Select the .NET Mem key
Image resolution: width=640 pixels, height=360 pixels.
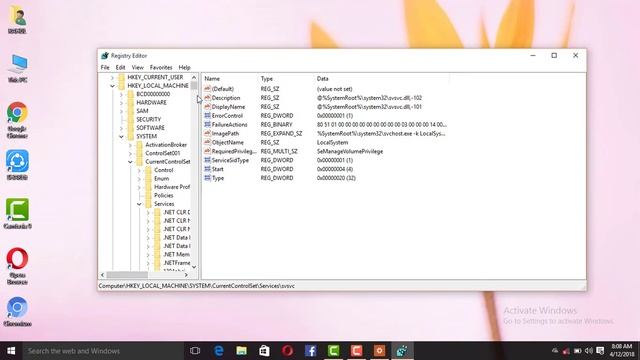coord(177,254)
